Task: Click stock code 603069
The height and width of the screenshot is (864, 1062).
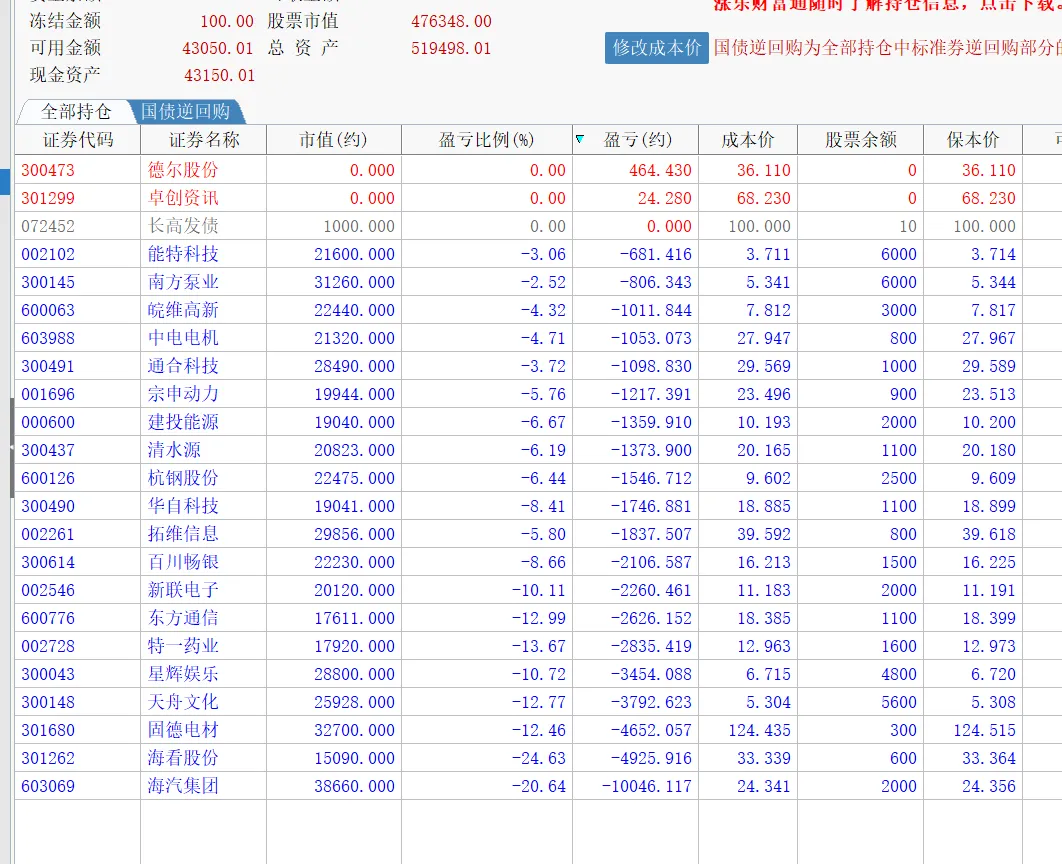Action: [x=48, y=787]
